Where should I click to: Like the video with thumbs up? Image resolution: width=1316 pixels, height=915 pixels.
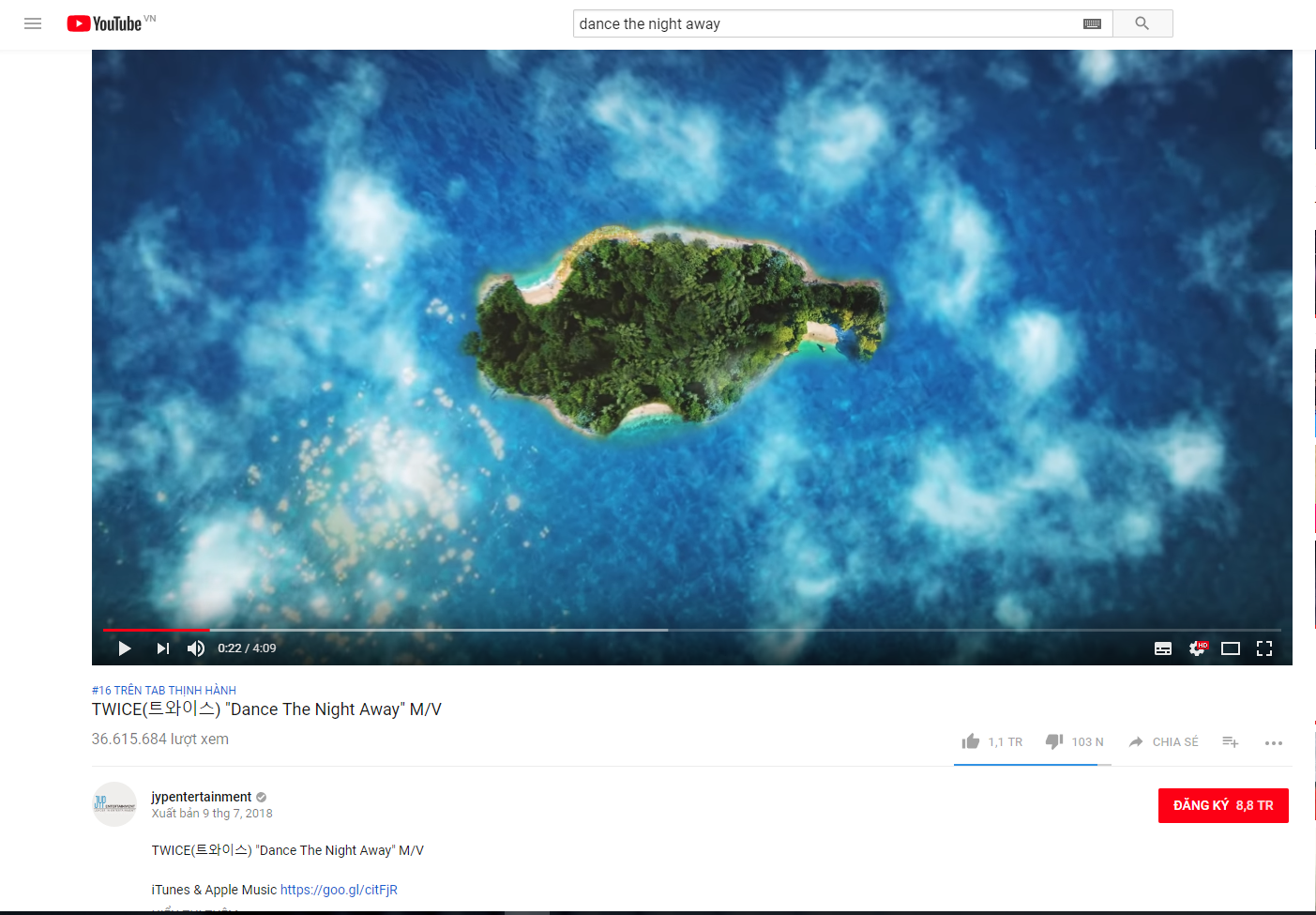pyautogui.click(x=991, y=741)
